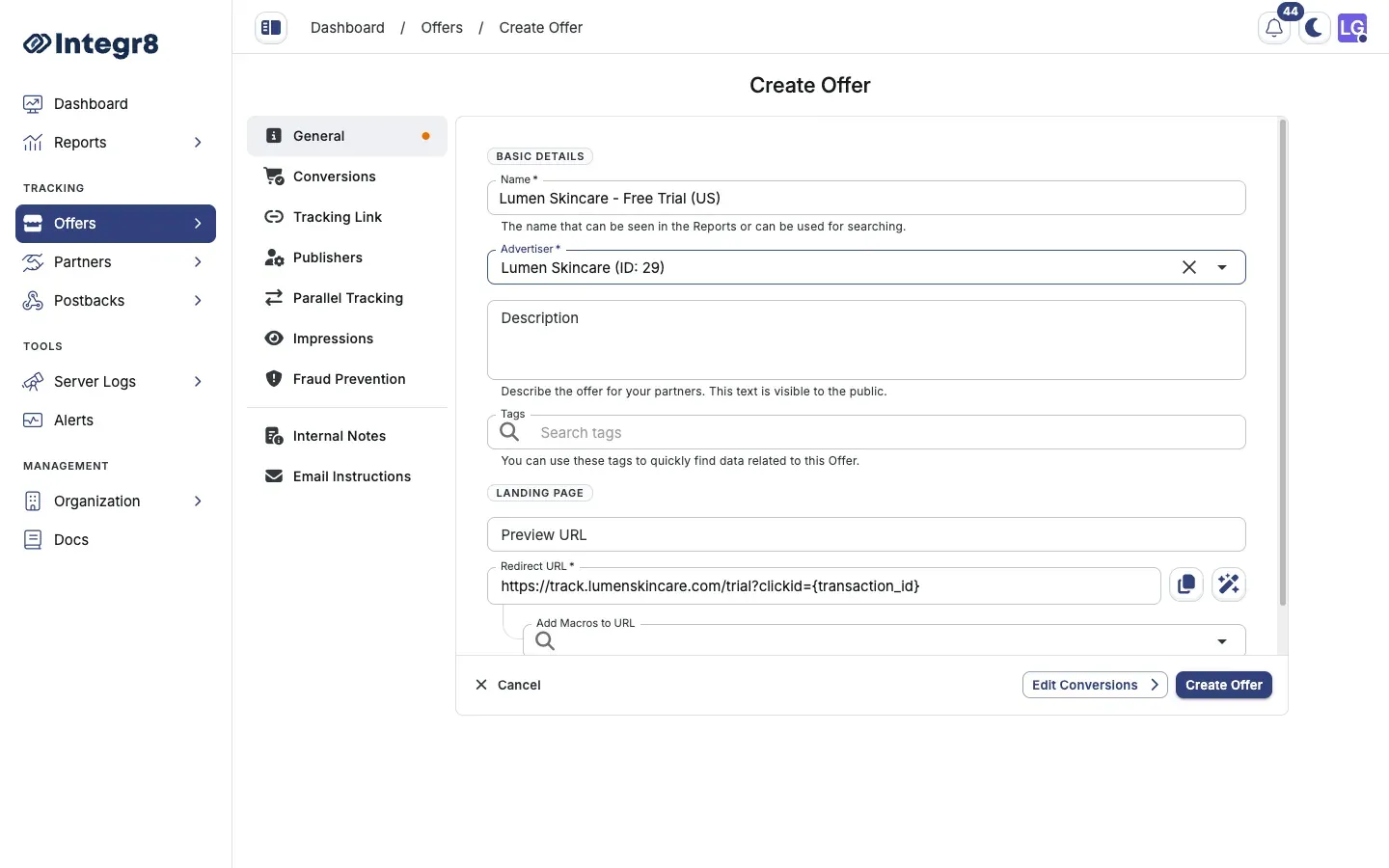Click the Email Instructions envelope icon
The width and height of the screenshot is (1389, 868).
point(274,476)
